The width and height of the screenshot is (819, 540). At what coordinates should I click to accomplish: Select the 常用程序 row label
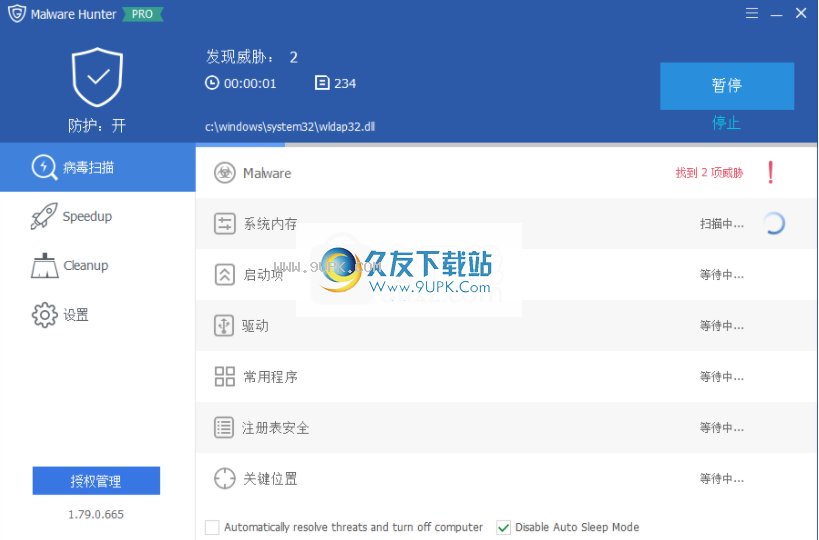coord(270,377)
